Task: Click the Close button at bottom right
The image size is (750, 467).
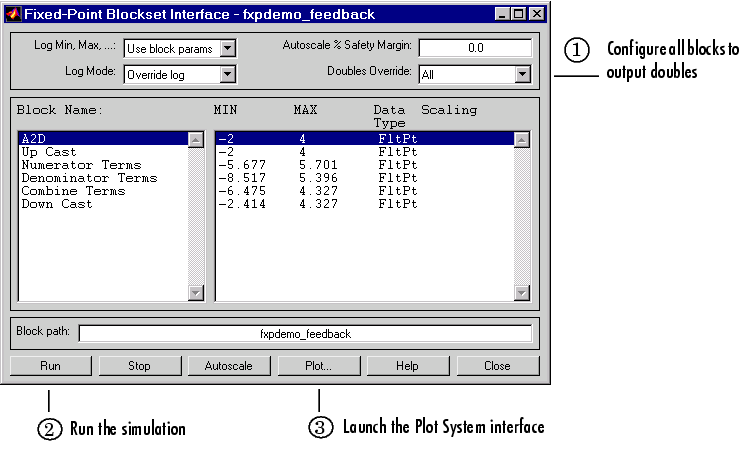Action: coord(497,366)
